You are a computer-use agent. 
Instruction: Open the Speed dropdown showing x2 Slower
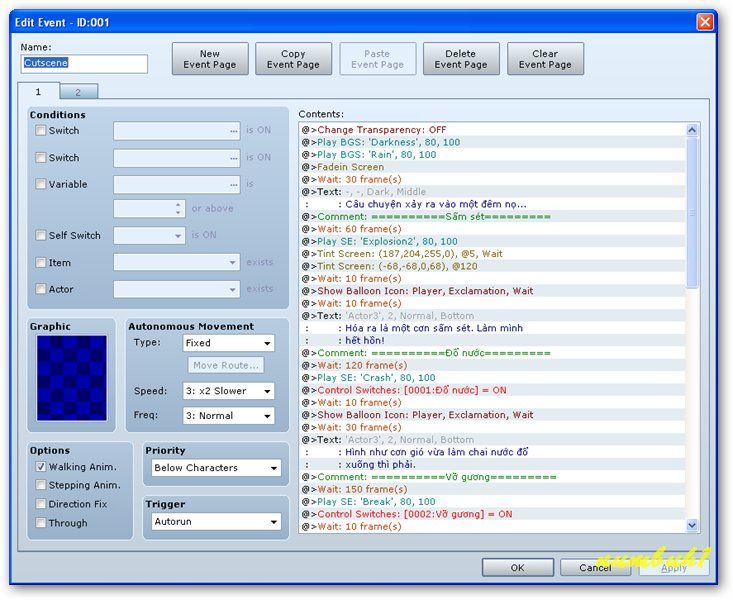[229, 391]
